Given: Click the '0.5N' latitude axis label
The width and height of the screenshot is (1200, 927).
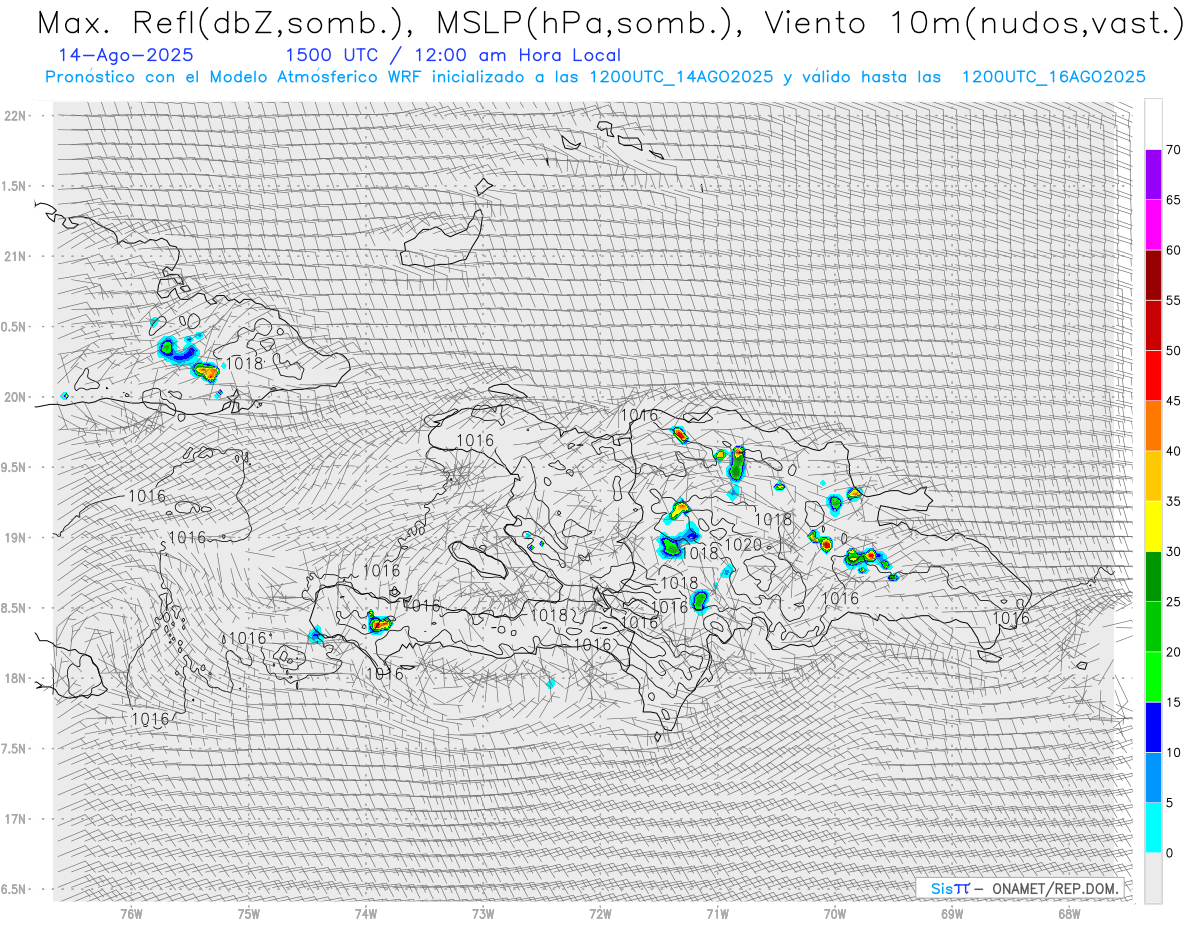Looking at the screenshot, I should (15, 327).
